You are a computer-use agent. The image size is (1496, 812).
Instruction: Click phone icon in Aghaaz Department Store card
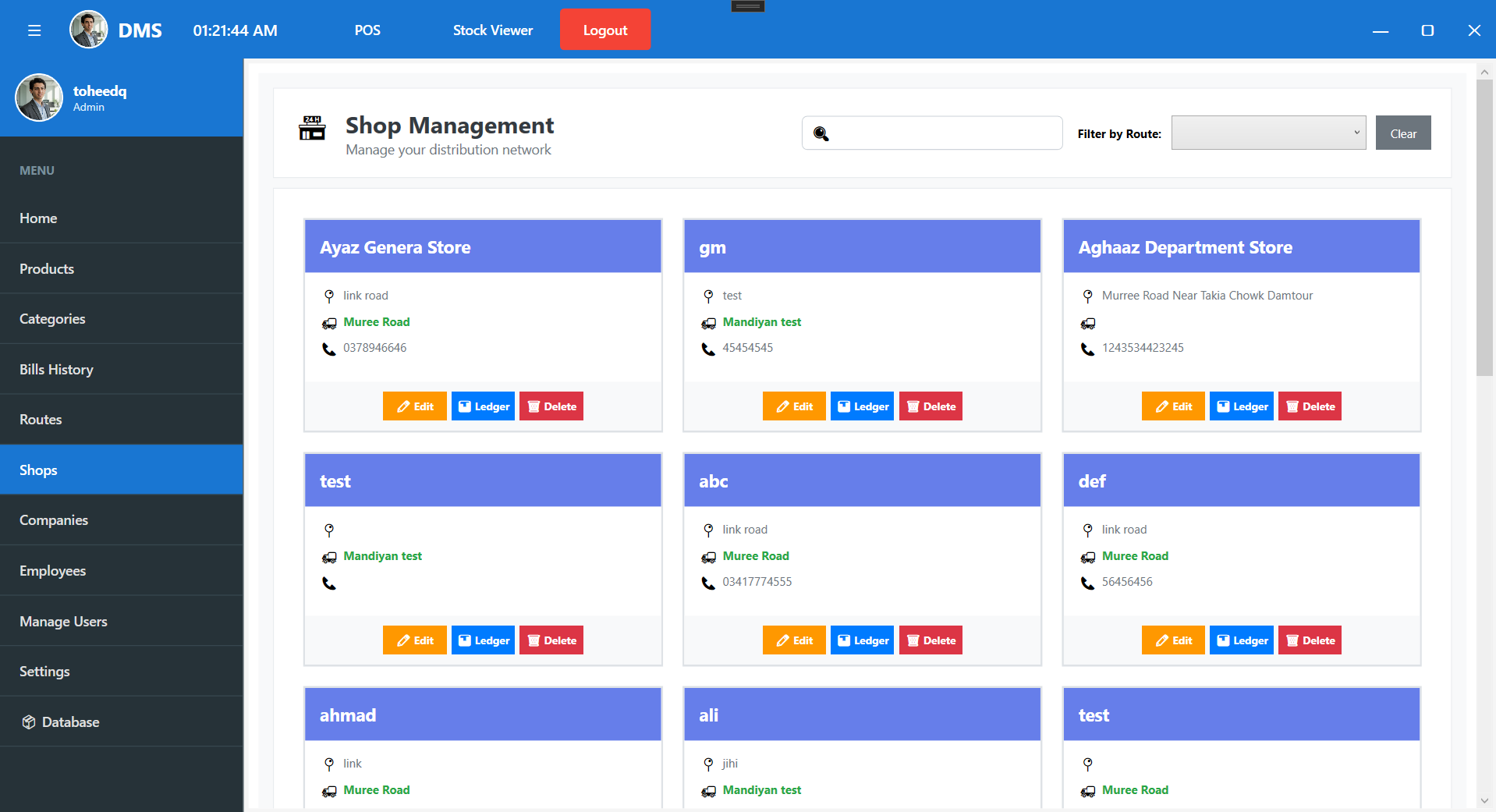coord(1088,349)
